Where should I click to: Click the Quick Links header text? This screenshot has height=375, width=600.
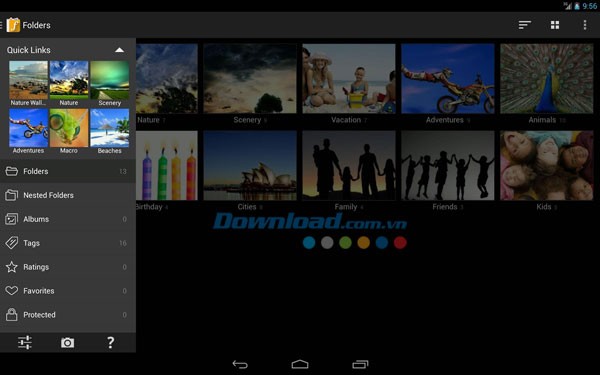(29, 50)
